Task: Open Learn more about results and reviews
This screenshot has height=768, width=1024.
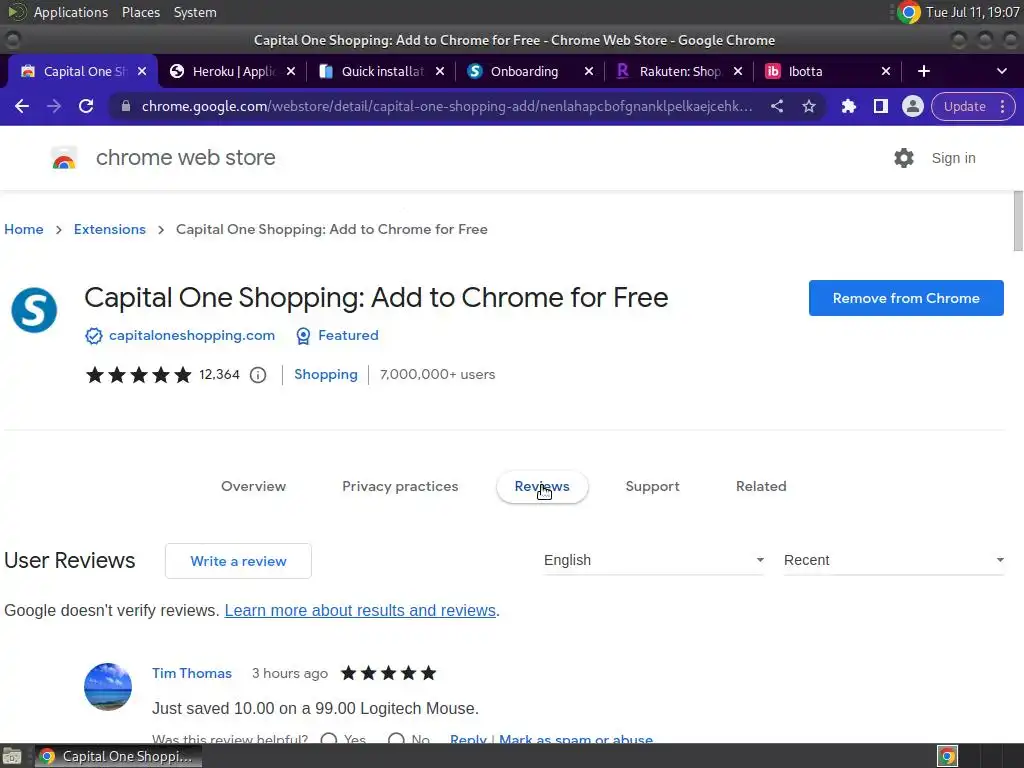Action: click(360, 611)
